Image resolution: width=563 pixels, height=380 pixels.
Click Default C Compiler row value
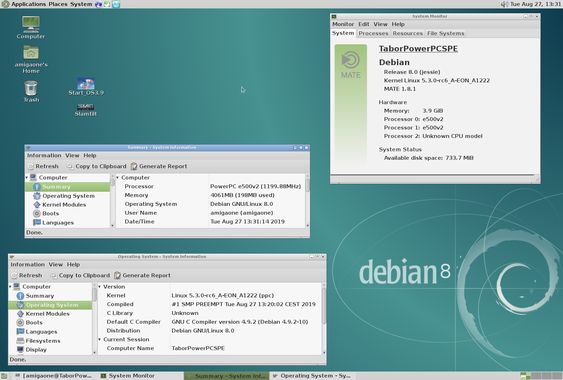pos(240,322)
